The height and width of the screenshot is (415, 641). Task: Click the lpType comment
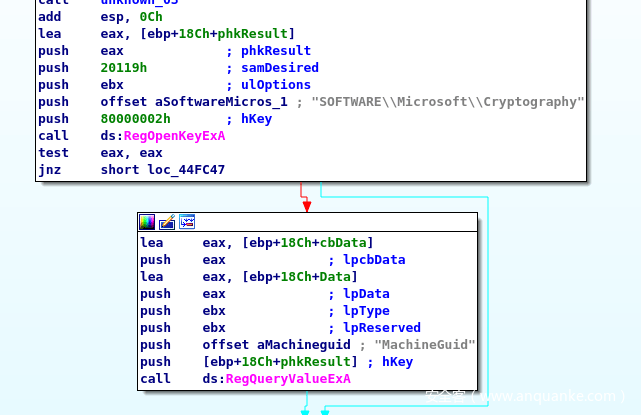pyautogui.click(x=366, y=311)
